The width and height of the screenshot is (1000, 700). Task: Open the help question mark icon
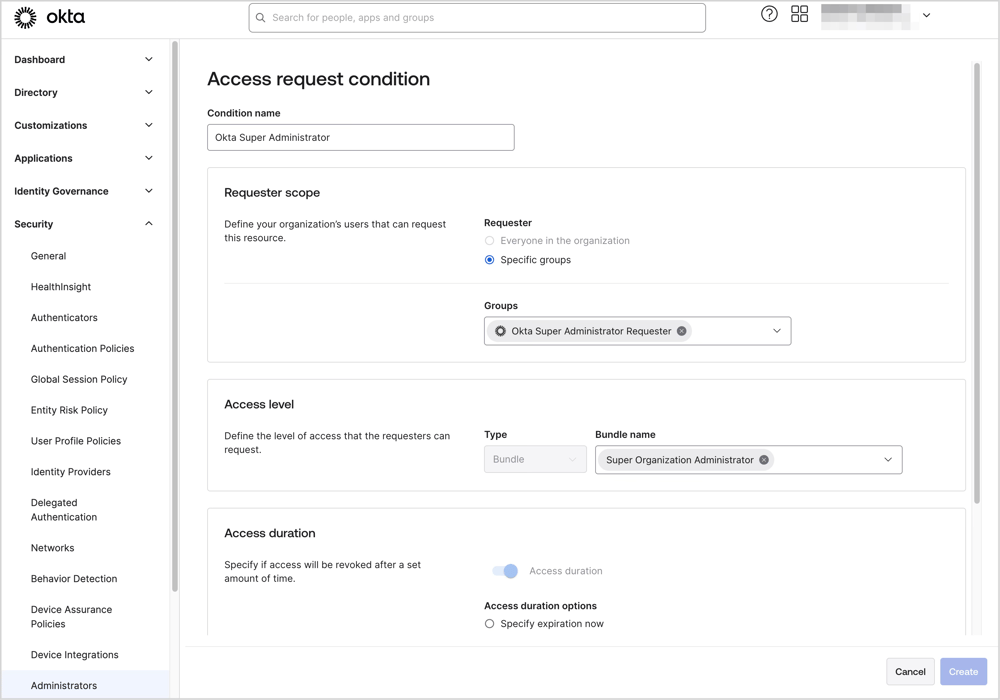769,14
